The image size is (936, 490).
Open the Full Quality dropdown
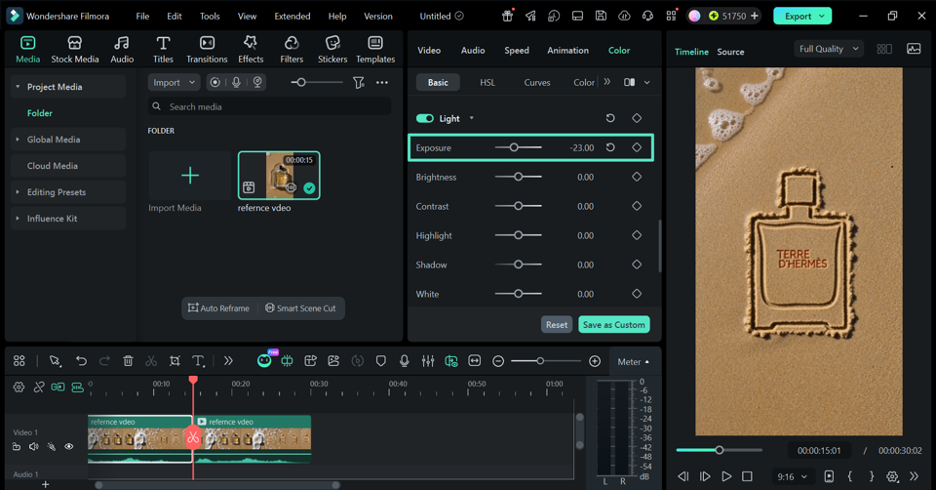[x=829, y=49]
